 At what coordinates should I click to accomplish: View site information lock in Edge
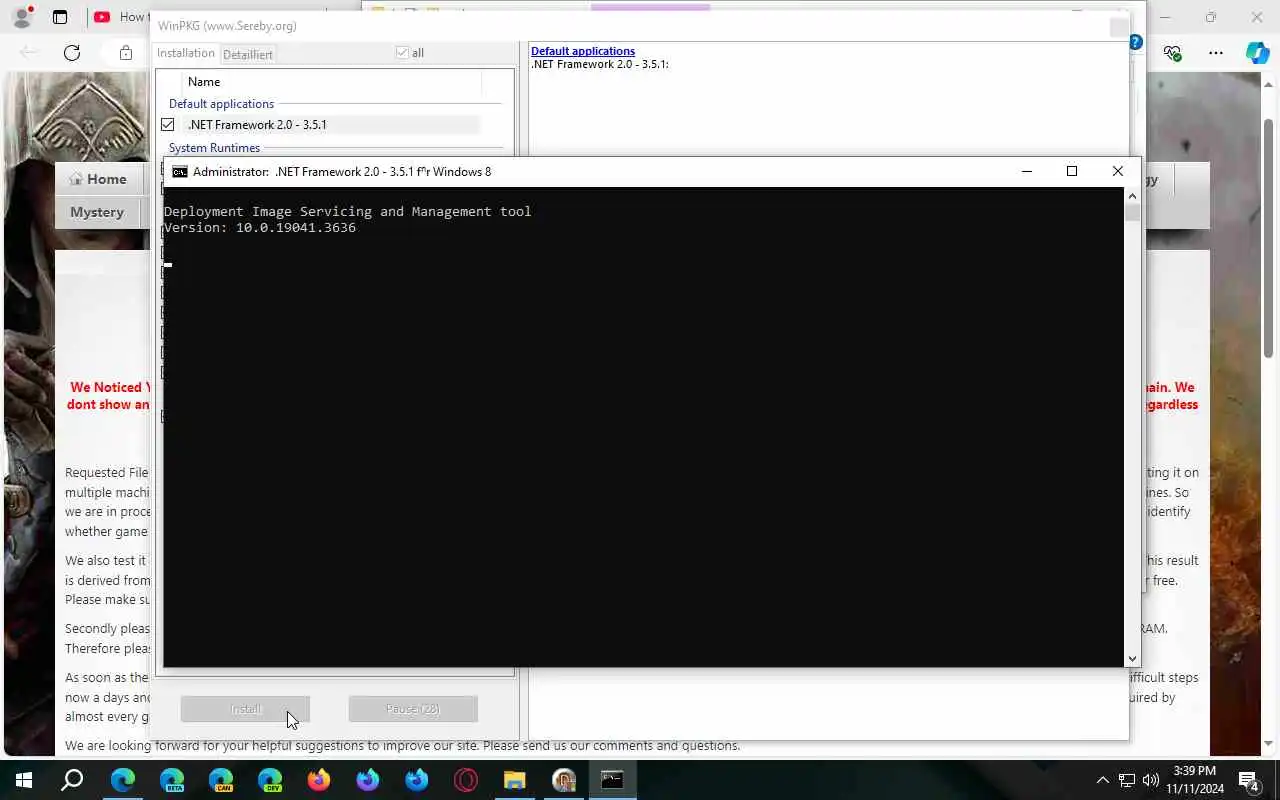[x=126, y=53]
